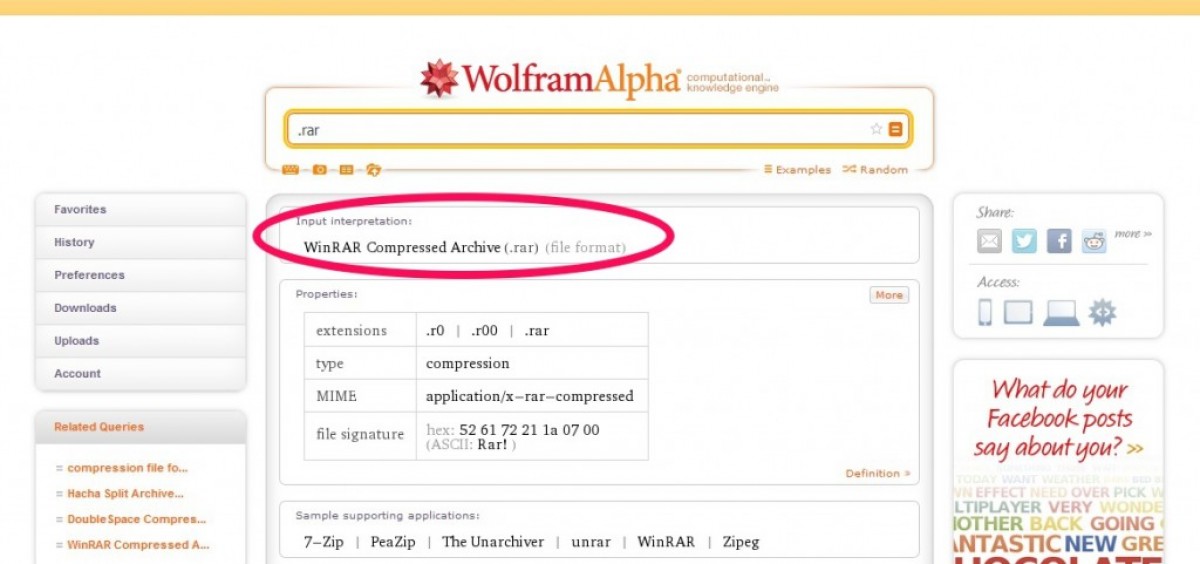
Task: Click the PeaZip supporting application
Action: [x=395, y=542]
